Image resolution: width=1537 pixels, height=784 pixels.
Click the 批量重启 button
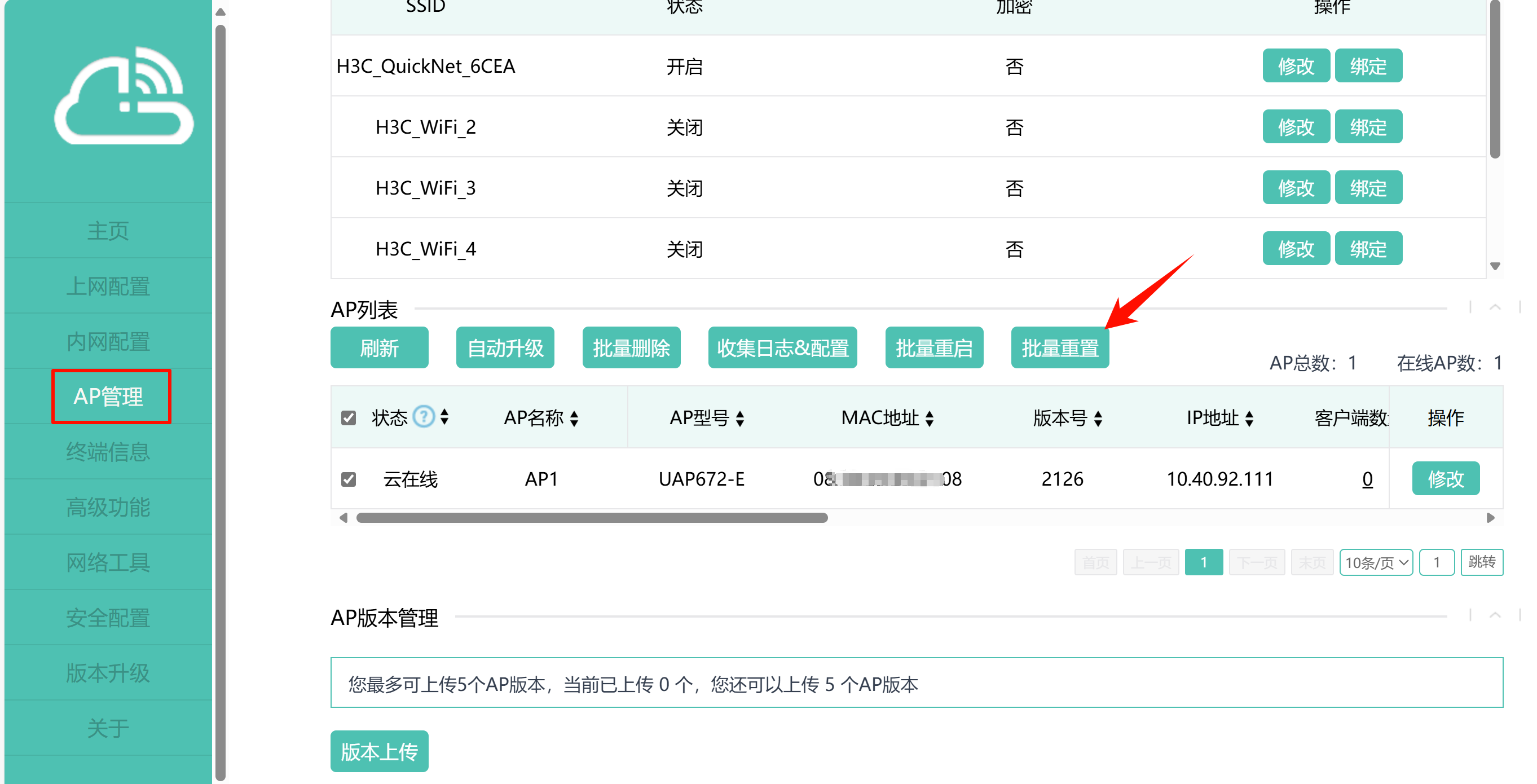935,347
